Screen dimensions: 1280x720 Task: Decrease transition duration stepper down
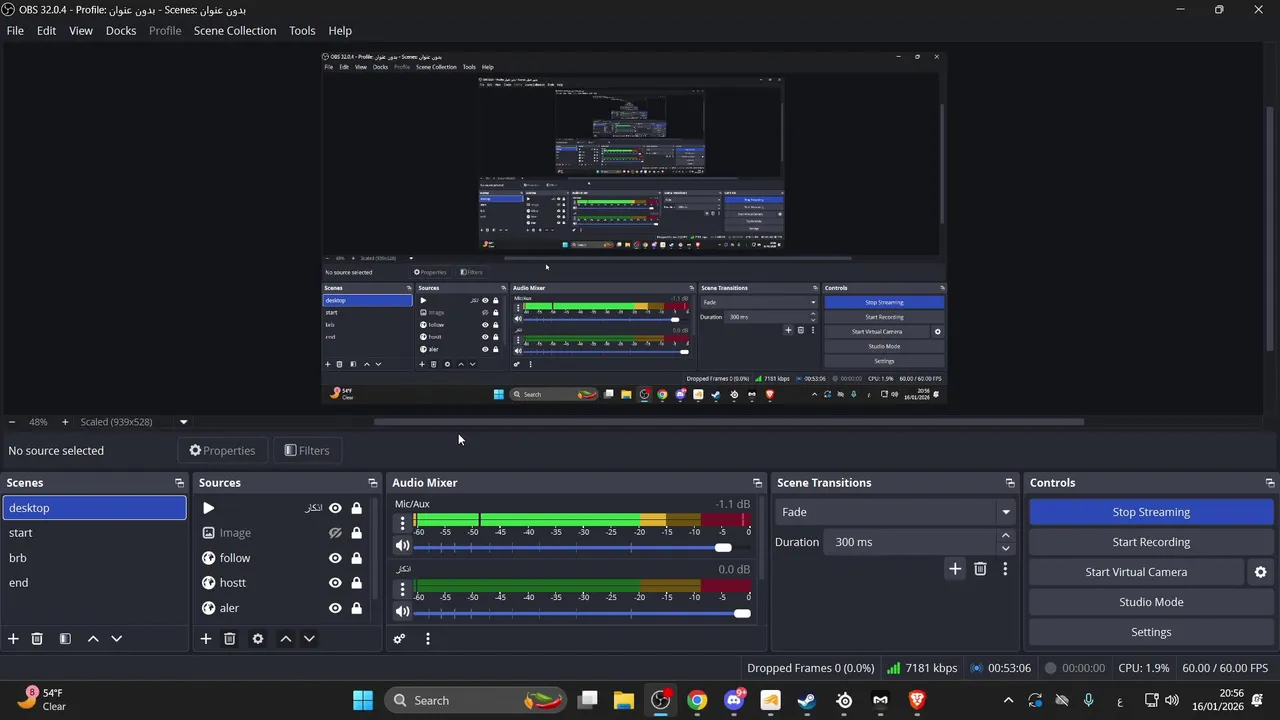(1005, 548)
